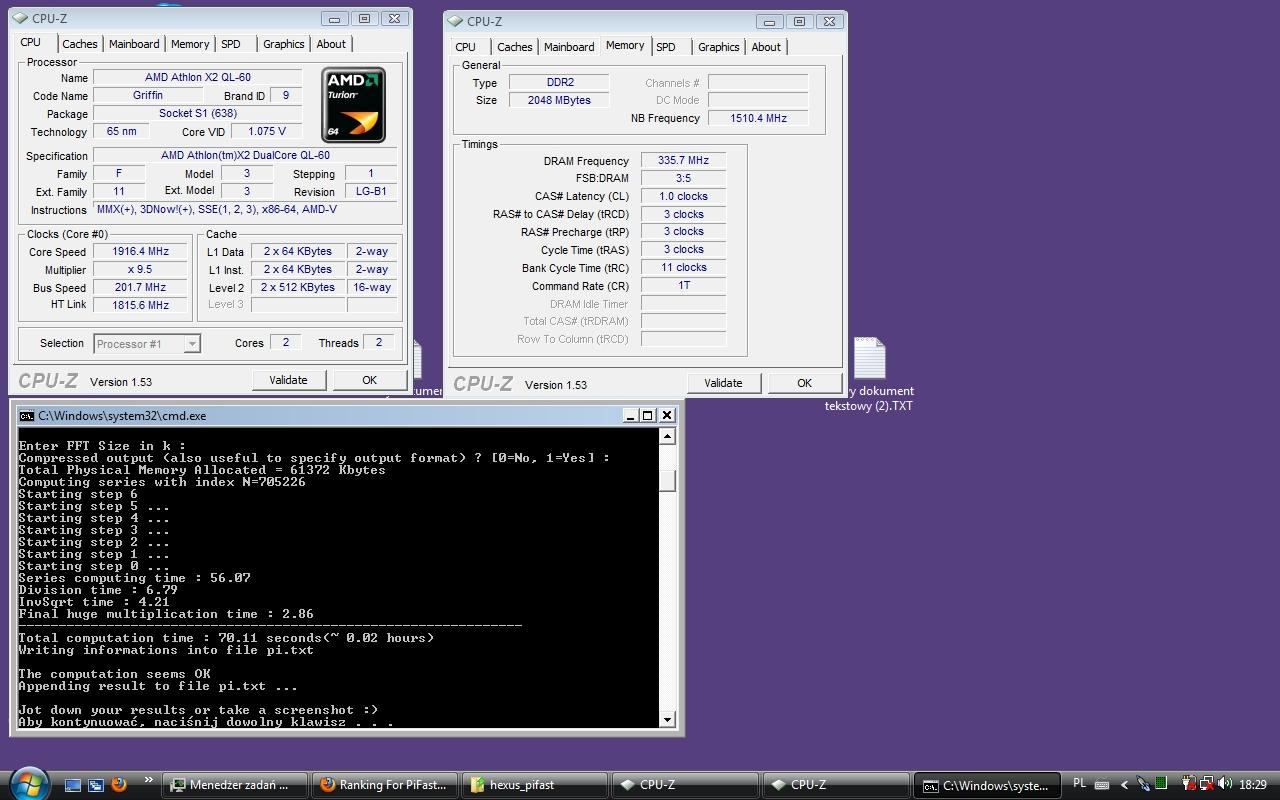
Task: Click the Bank Cycle Time value 11 clocks
Action: click(x=683, y=267)
